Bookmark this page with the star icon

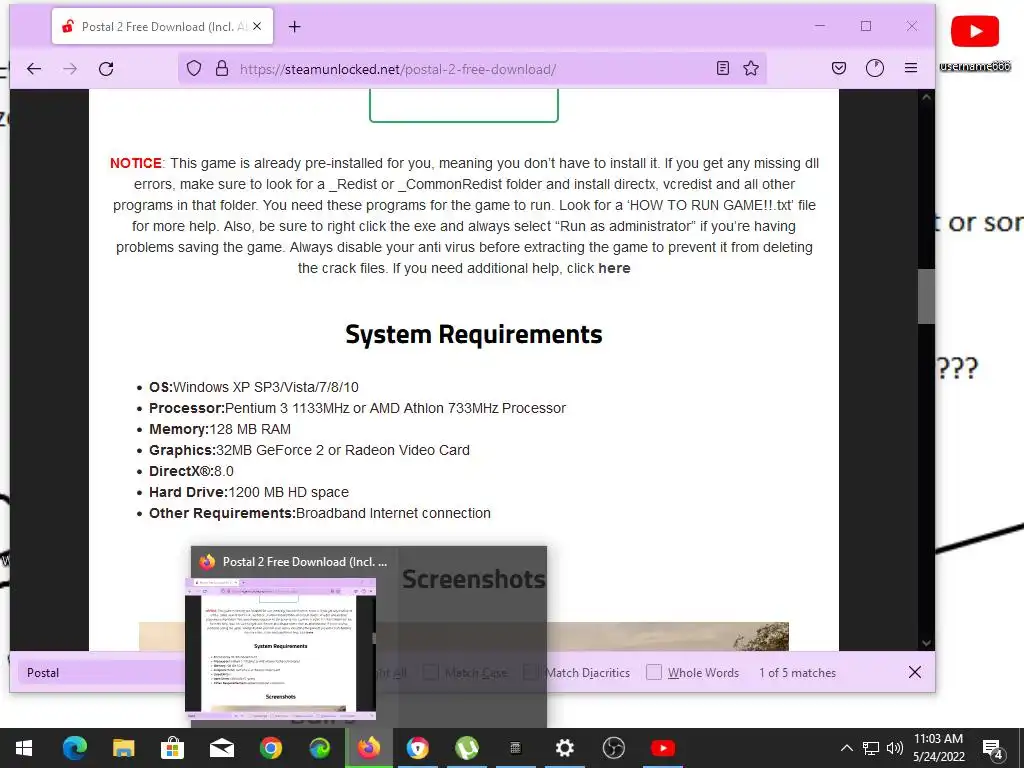[751, 68]
